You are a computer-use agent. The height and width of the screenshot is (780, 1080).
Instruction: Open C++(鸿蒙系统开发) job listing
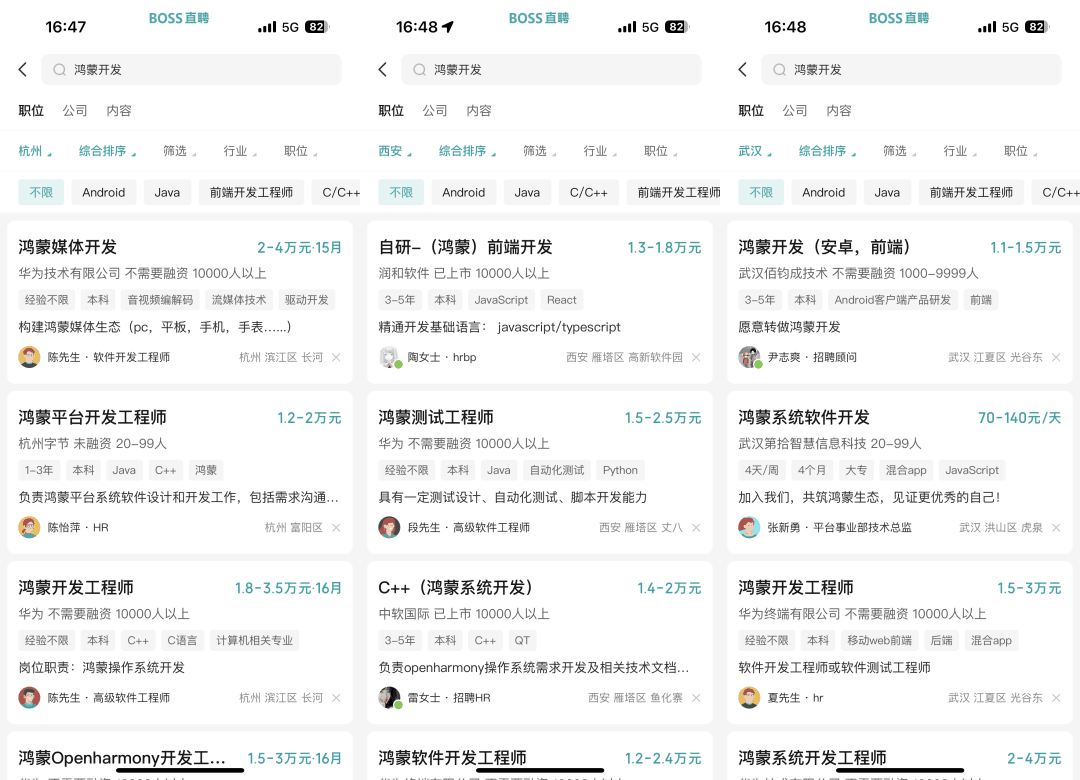(x=540, y=642)
